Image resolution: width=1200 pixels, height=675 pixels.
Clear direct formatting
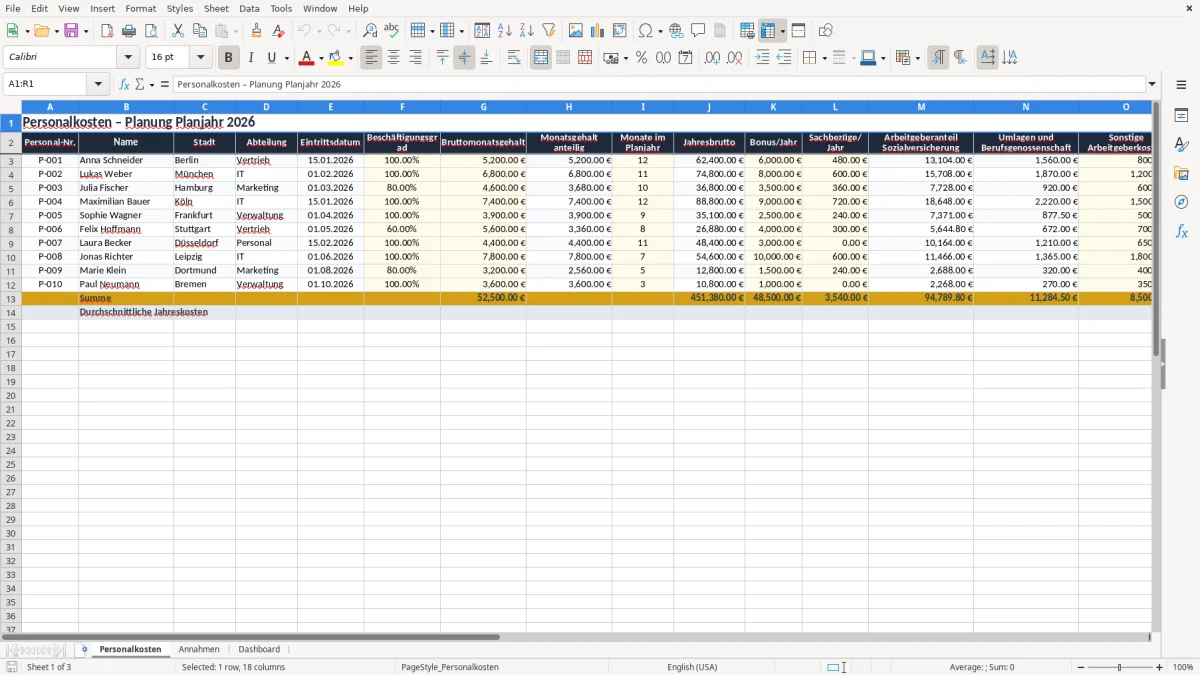[x=279, y=31]
